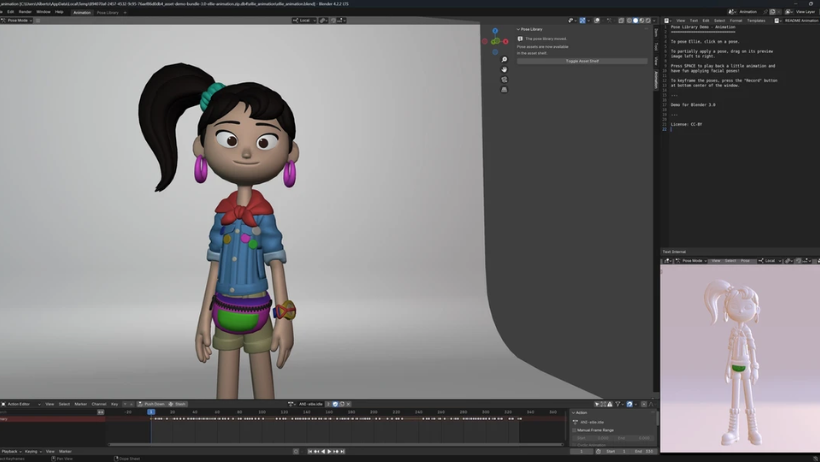Viewport: 820px width, 462px height.
Task: Switch to the Pose Library workspace tab
Action: click(107, 12)
